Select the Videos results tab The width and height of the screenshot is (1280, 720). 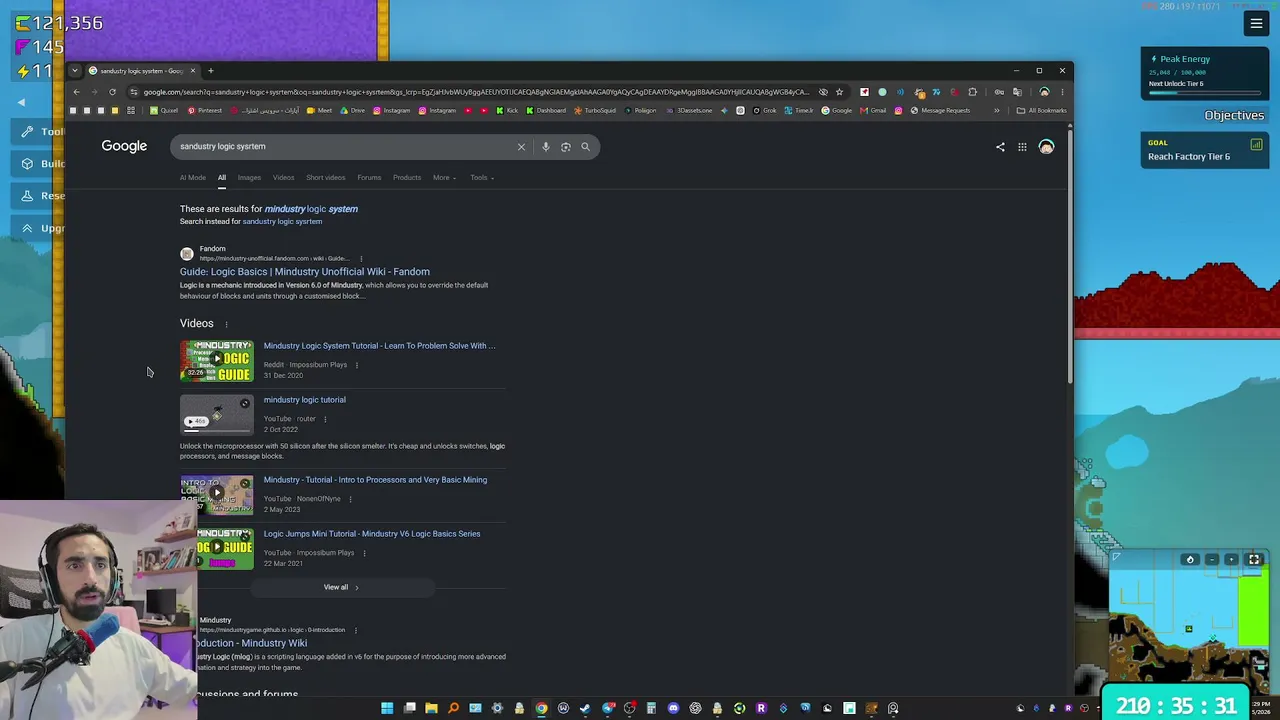[x=284, y=178]
